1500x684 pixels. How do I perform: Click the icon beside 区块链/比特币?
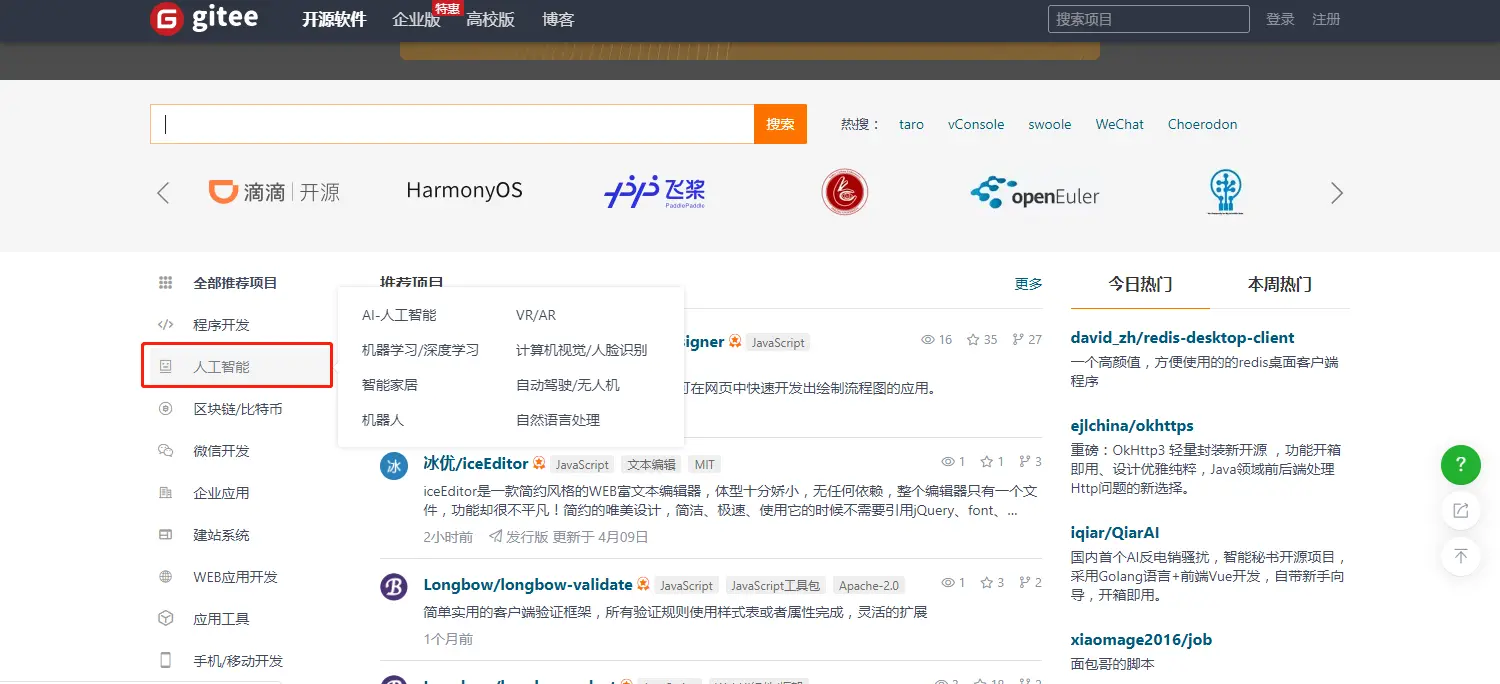coord(166,409)
